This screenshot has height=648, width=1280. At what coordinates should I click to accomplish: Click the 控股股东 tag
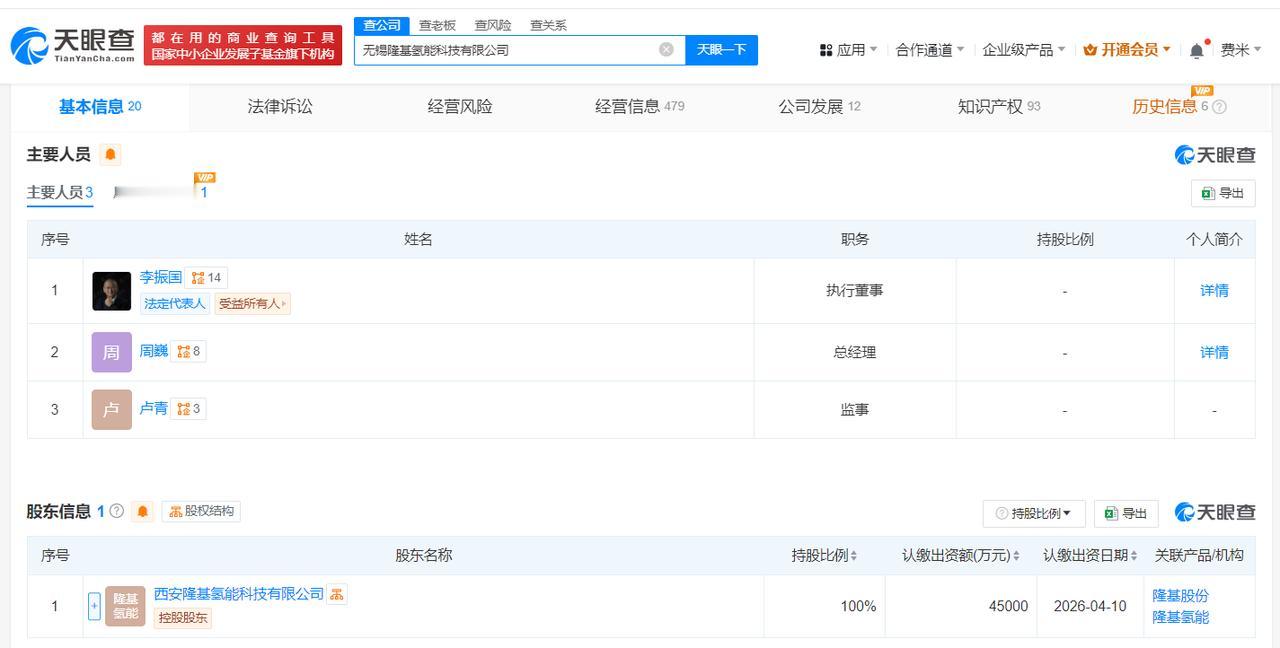point(182,618)
